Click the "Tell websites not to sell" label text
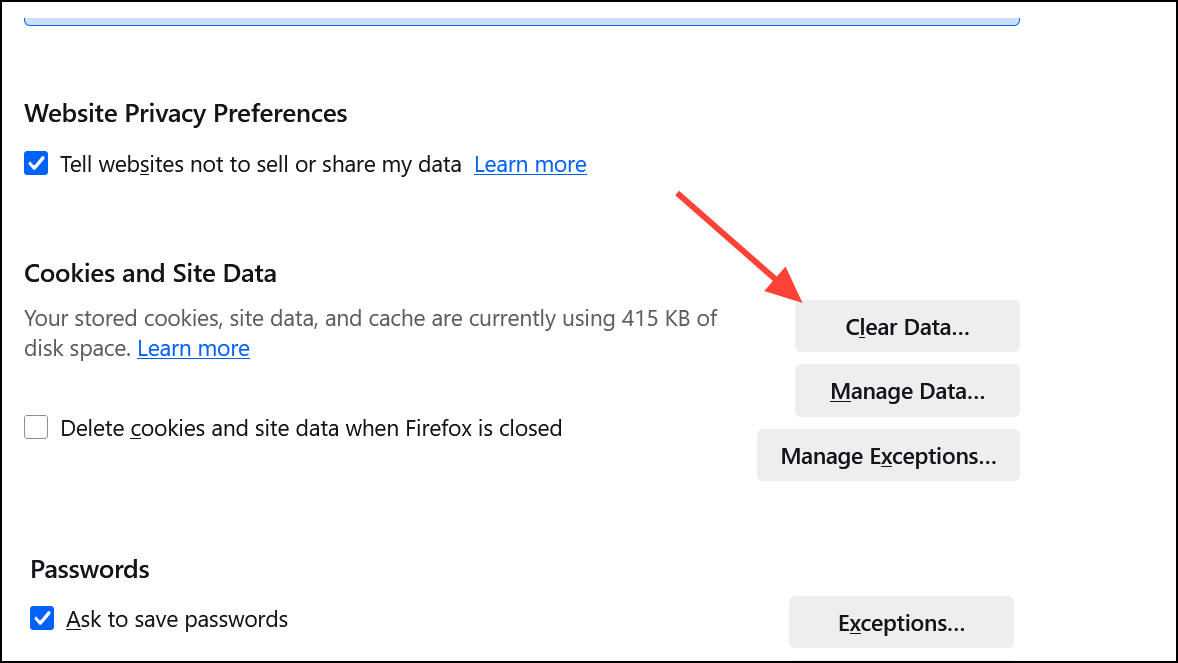 (x=260, y=164)
